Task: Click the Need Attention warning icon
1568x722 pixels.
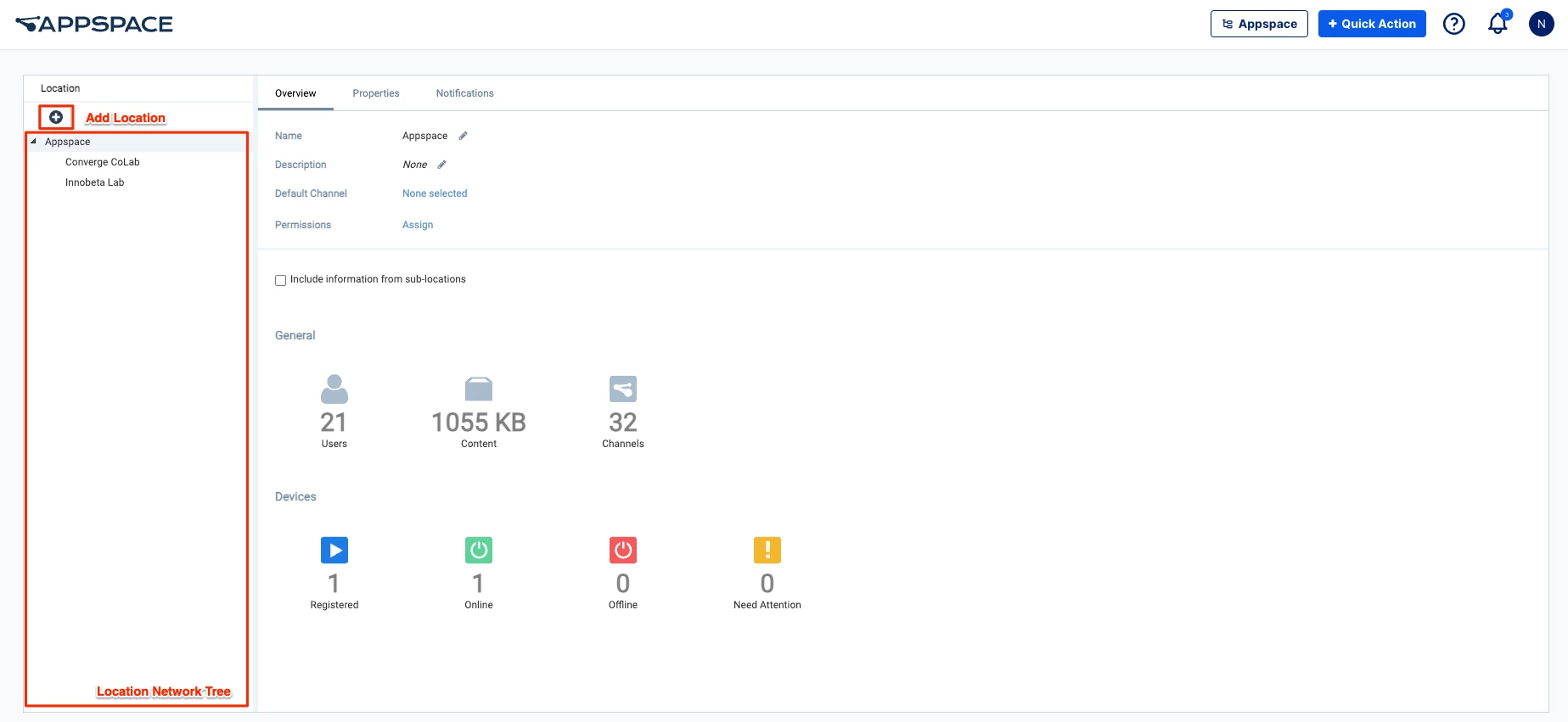Action: coord(767,551)
